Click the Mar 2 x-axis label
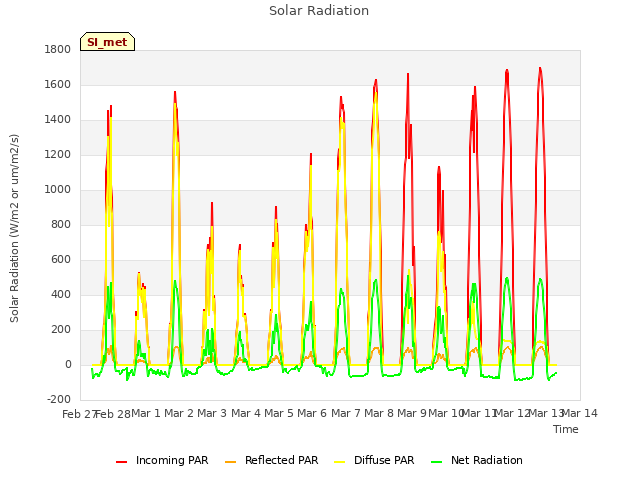640x480 pixels. (x=179, y=413)
